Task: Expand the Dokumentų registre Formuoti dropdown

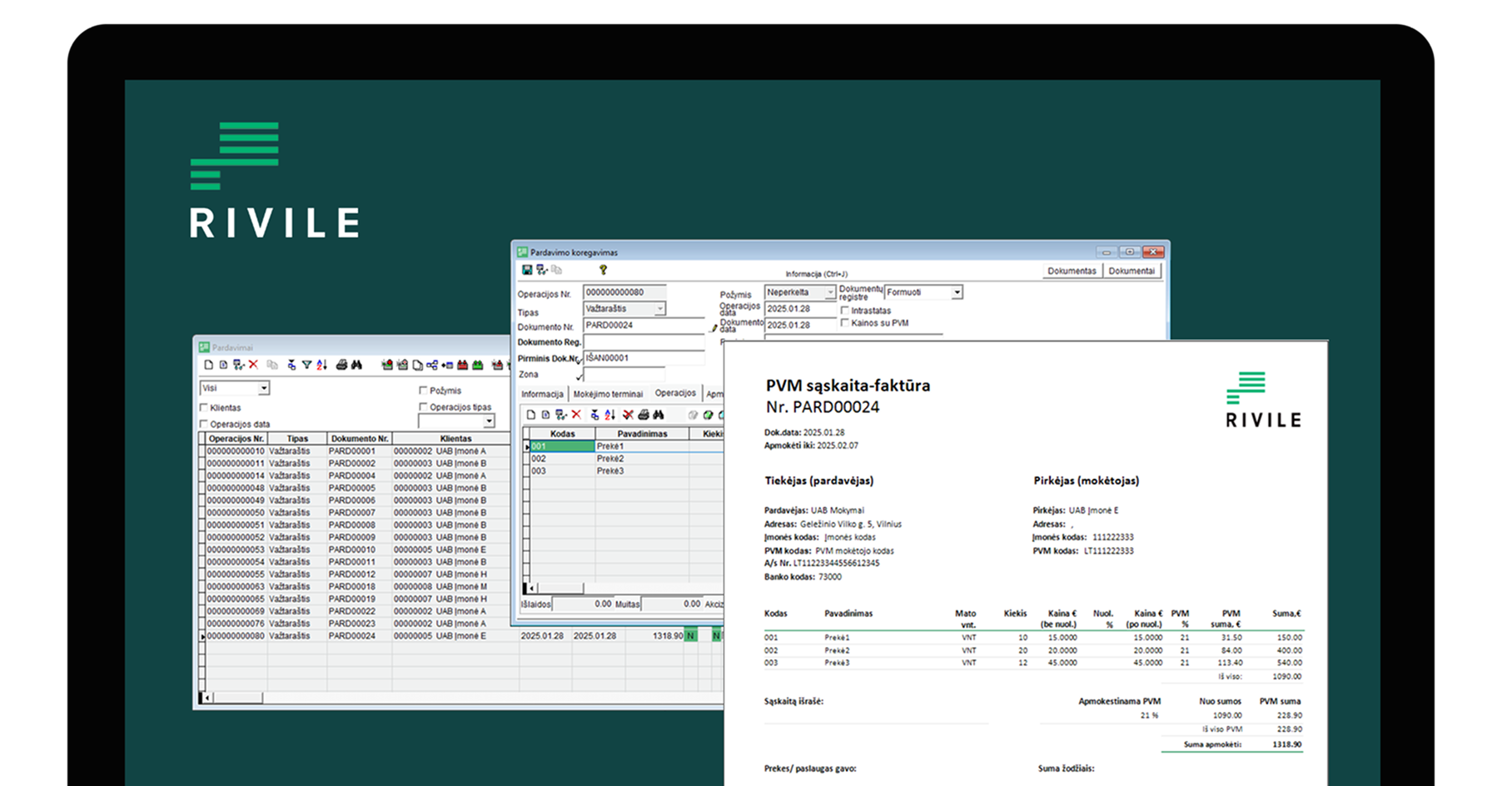Action: (x=957, y=292)
